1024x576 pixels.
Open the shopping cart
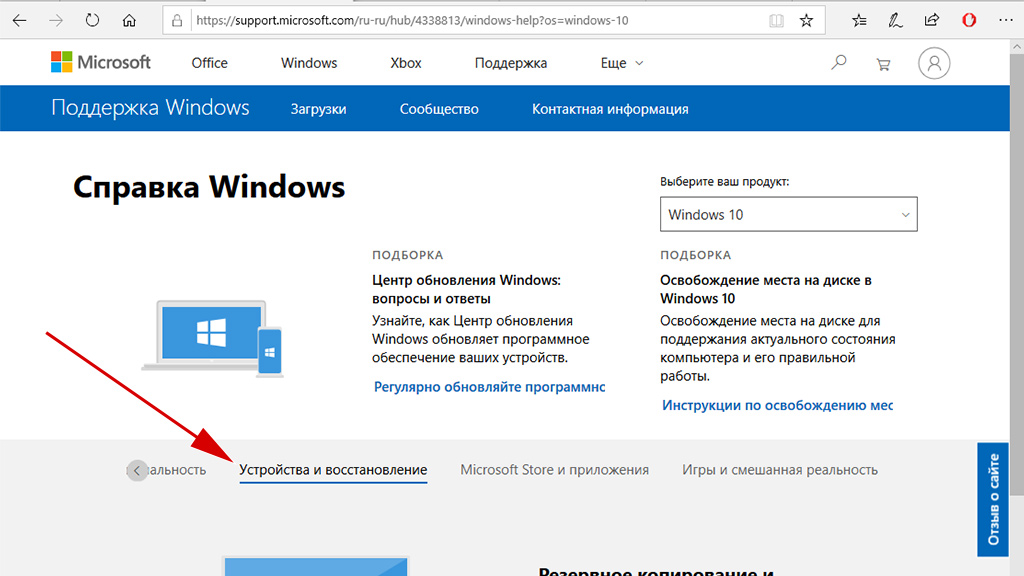click(x=884, y=64)
